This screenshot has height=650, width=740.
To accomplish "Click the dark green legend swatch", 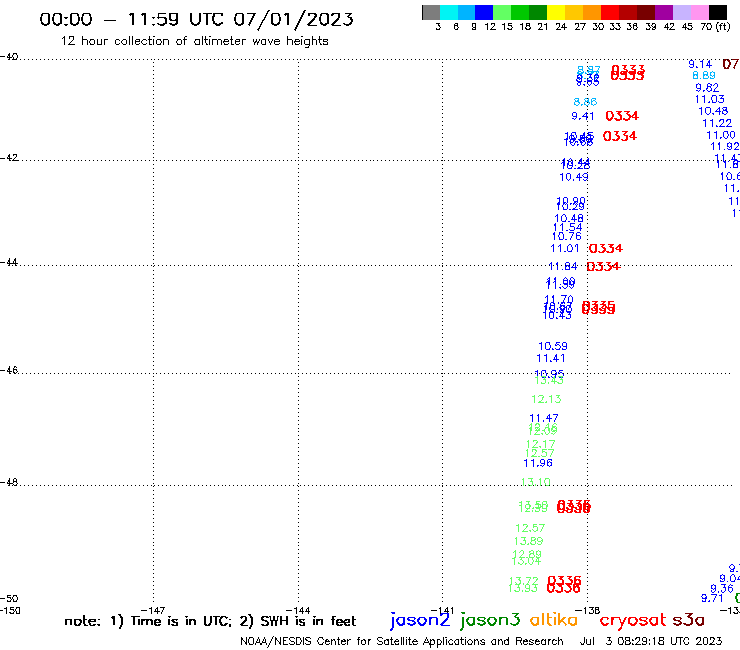I will tap(538, 12).
